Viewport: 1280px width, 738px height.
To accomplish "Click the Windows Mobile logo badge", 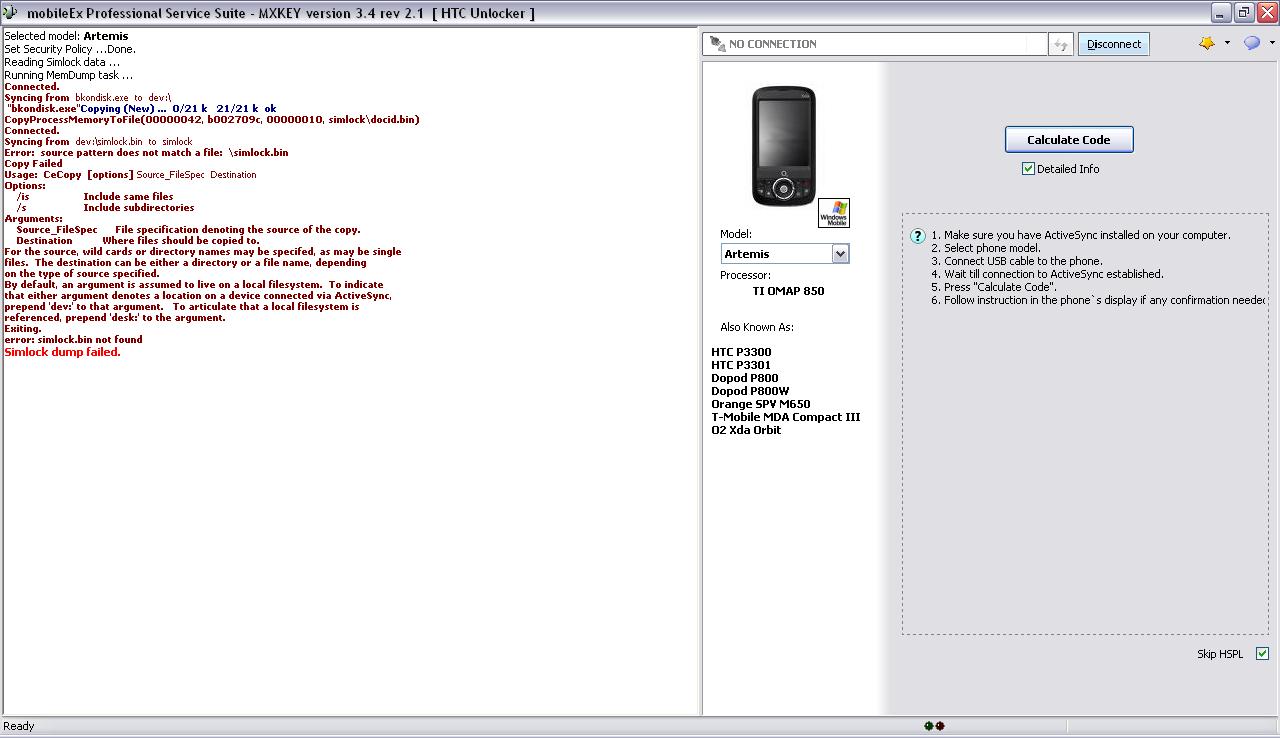I will 833,213.
